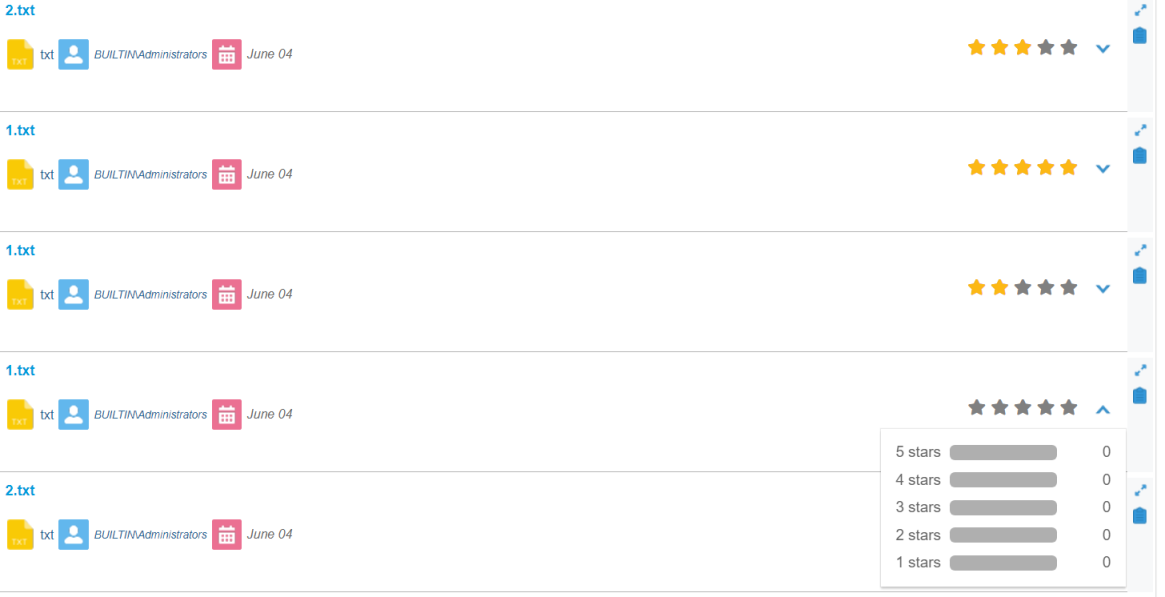Screen dimensions: 1165x597
Task: Click the clipboard icon beside the five-star 1.txt row
Action: tap(1140, 156)
